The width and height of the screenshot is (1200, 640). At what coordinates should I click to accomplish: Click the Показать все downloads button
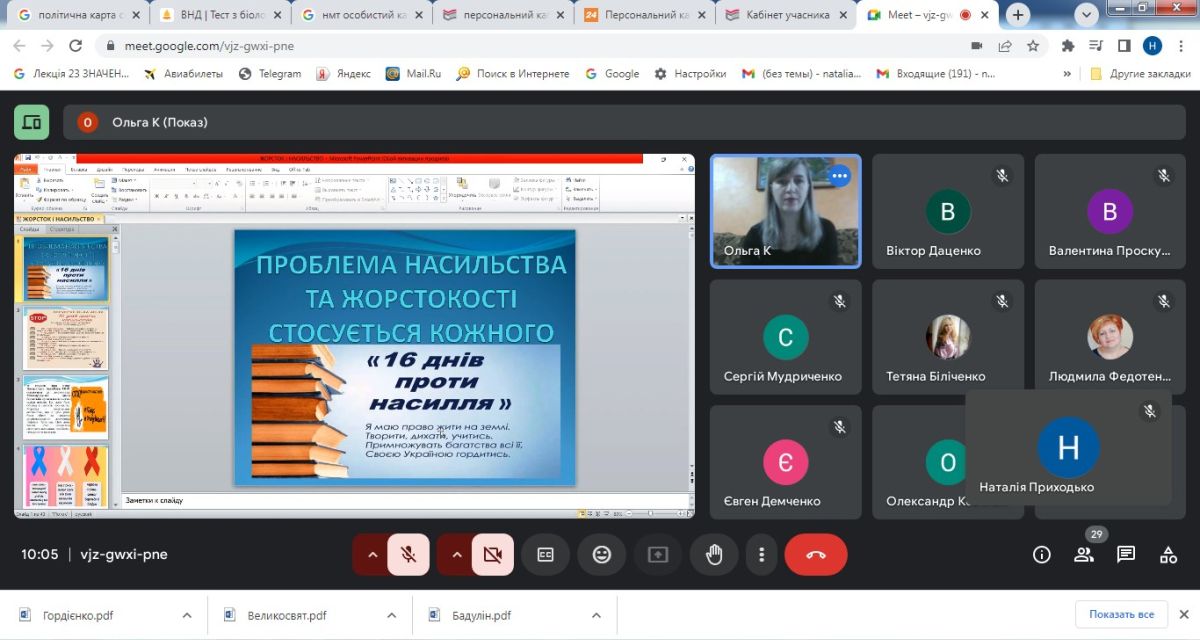[1121, 614]
